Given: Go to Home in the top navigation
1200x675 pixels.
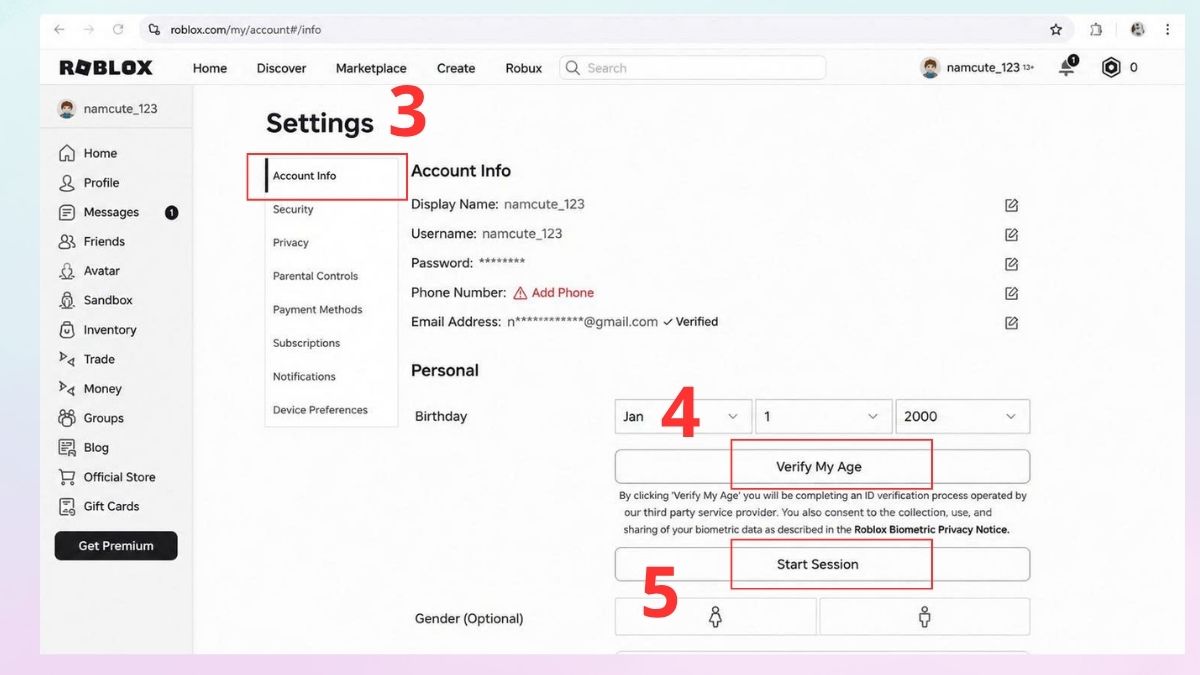Looking at the screenshot, I should click(x=210, y=68).
